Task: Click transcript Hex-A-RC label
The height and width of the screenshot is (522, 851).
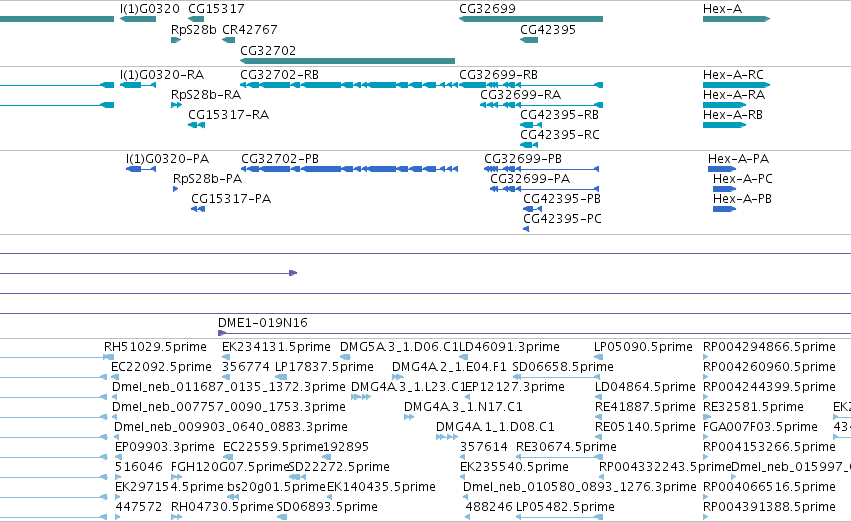Action: pyautogui.click(x=733, y=74)
